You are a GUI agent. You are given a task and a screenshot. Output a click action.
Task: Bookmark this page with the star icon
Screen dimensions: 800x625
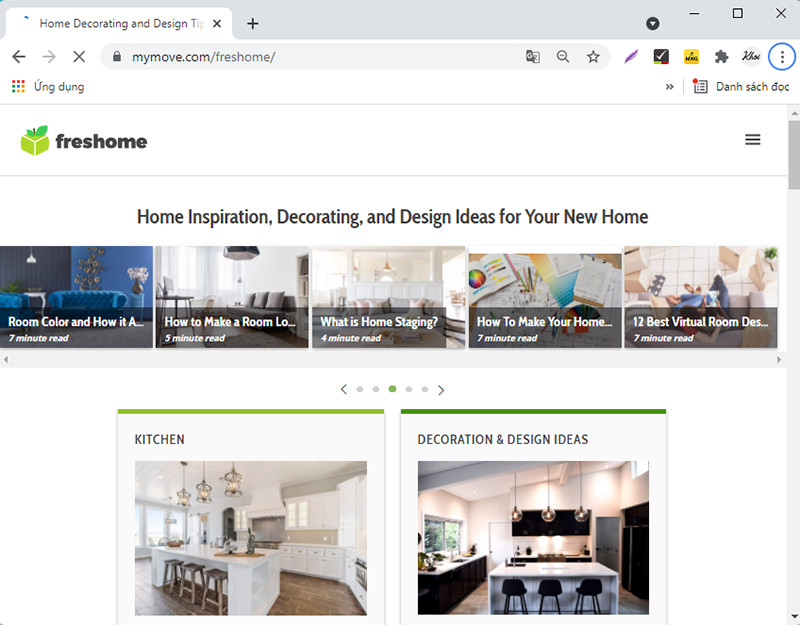[593, 57]
